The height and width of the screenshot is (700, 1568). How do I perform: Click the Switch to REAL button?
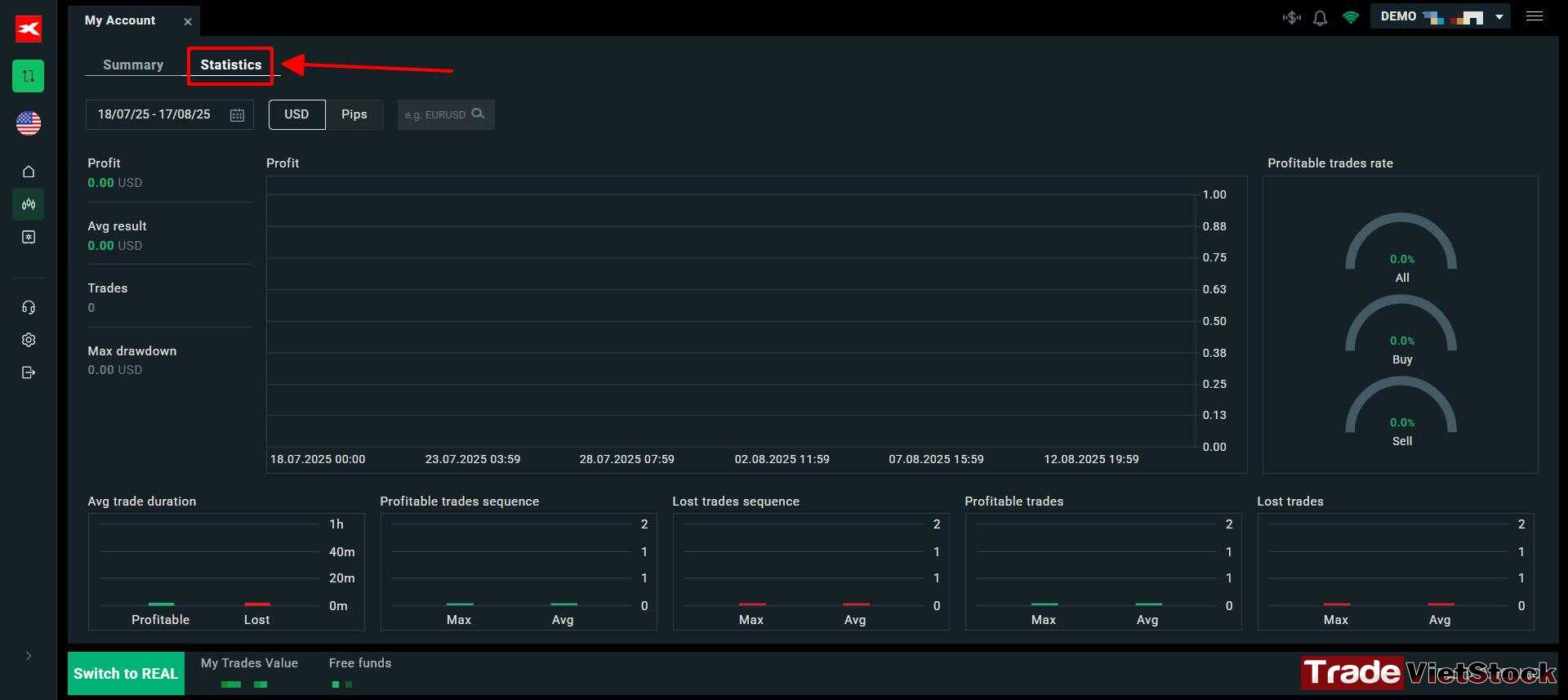(x=126, y=674)
